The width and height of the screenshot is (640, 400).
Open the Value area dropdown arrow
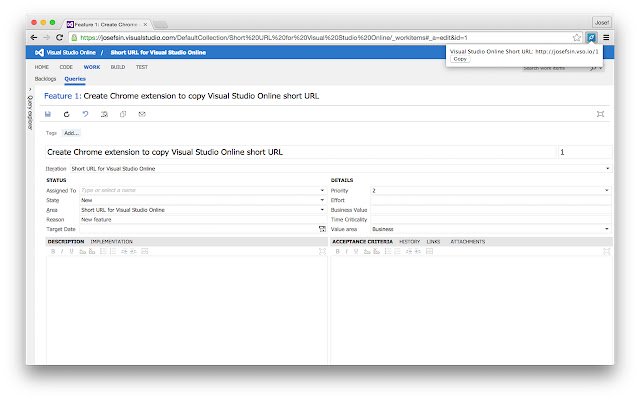click(607, 229)
